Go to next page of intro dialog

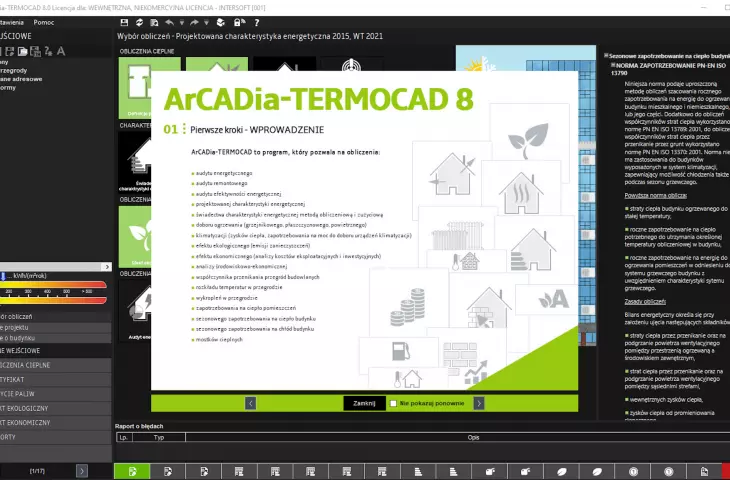pyautogui.click(x=479, y=403)
